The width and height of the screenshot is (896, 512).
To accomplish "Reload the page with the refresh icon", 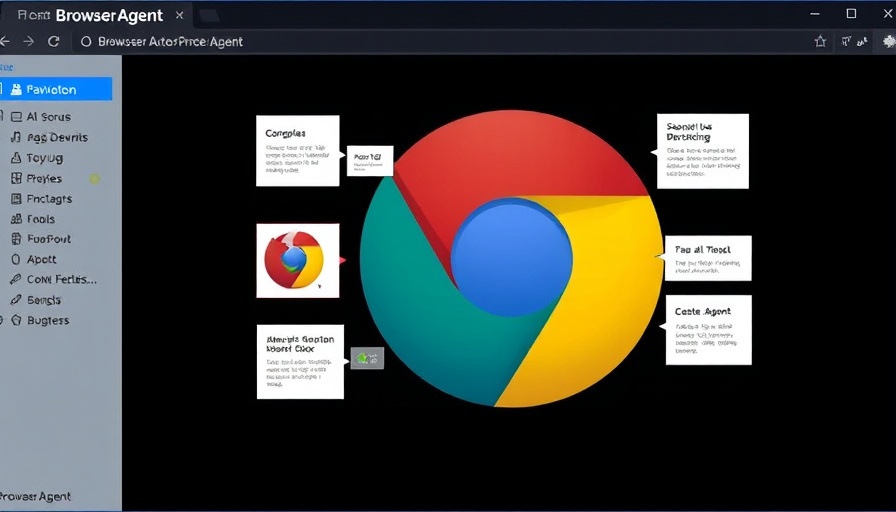I will click(54, 41).
